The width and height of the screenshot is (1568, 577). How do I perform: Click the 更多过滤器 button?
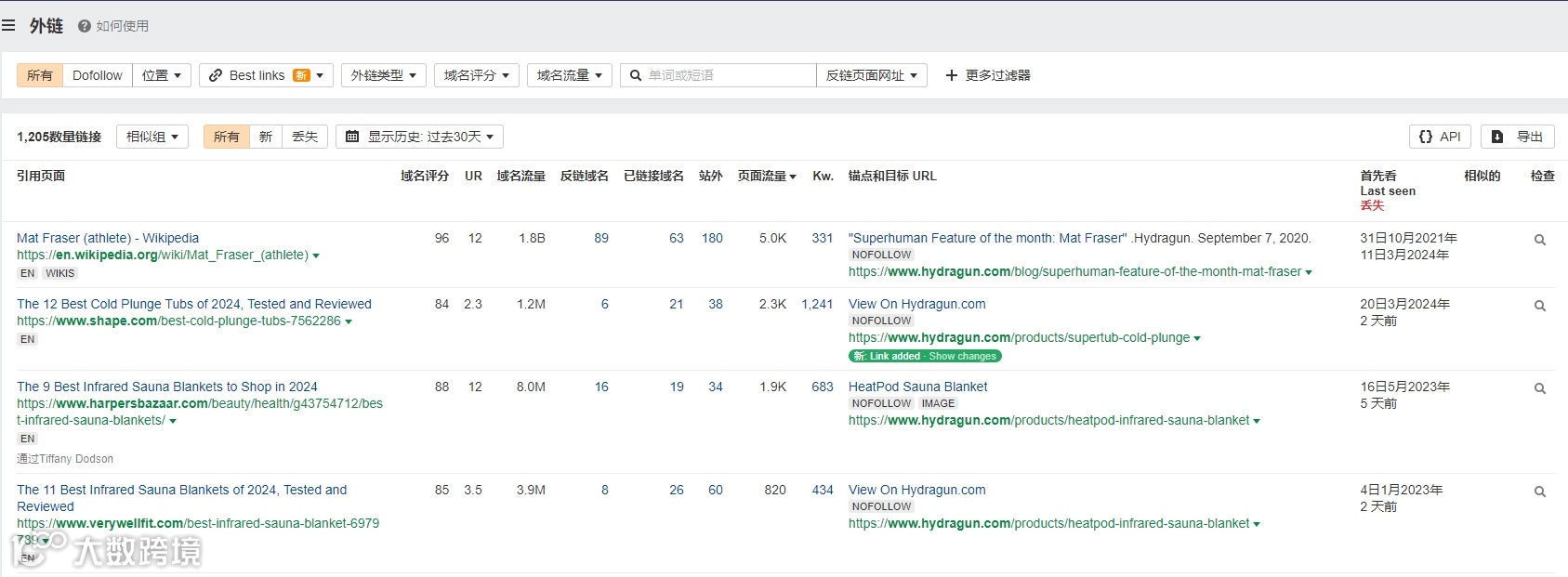988,75
